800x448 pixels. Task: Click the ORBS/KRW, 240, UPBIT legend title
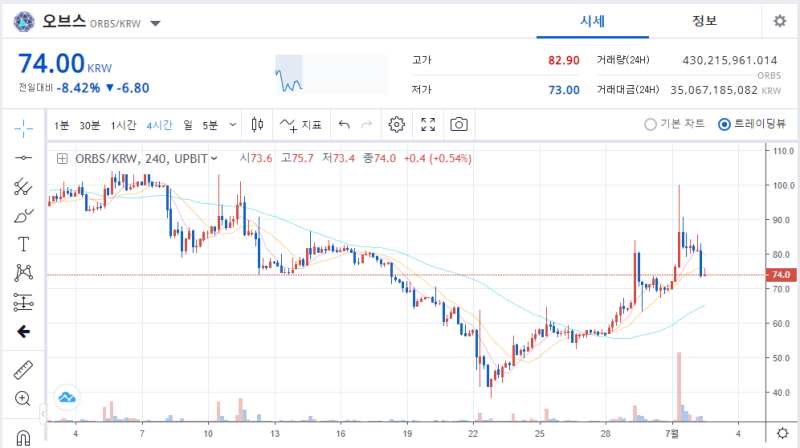tap(141, 159)
